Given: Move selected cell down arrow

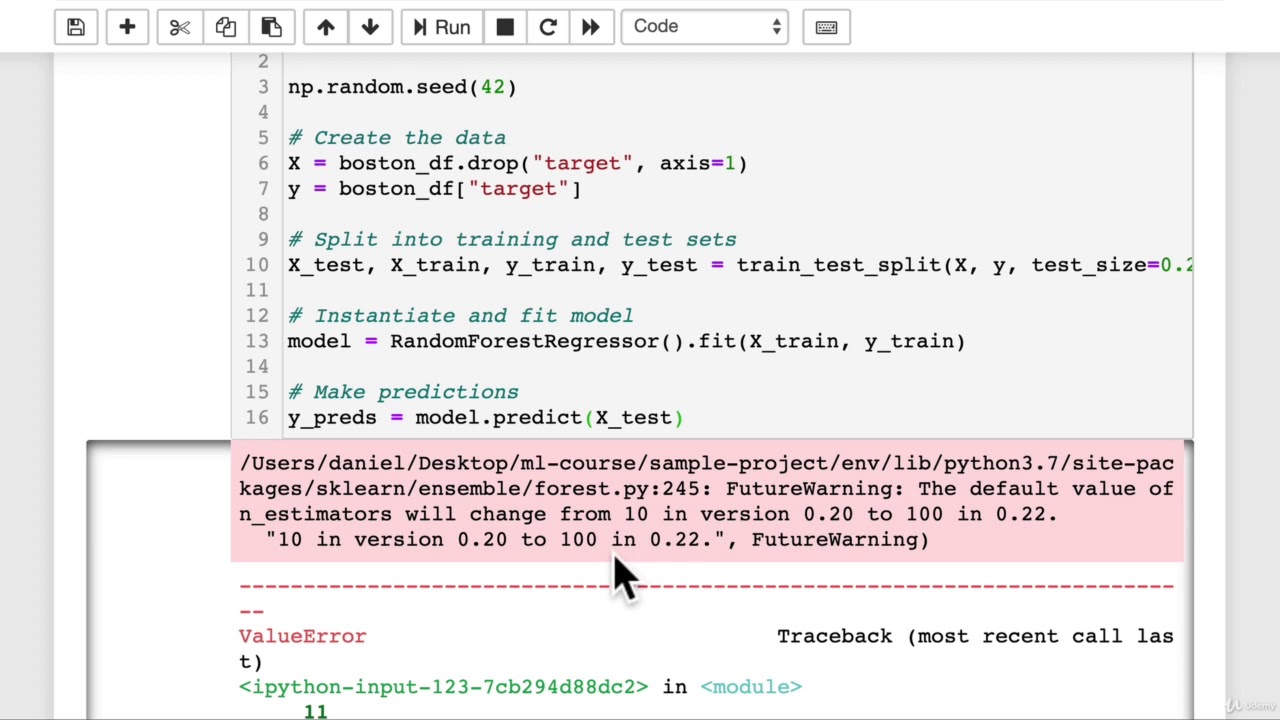Looking at the screenshot, I should tap(370, 27).
